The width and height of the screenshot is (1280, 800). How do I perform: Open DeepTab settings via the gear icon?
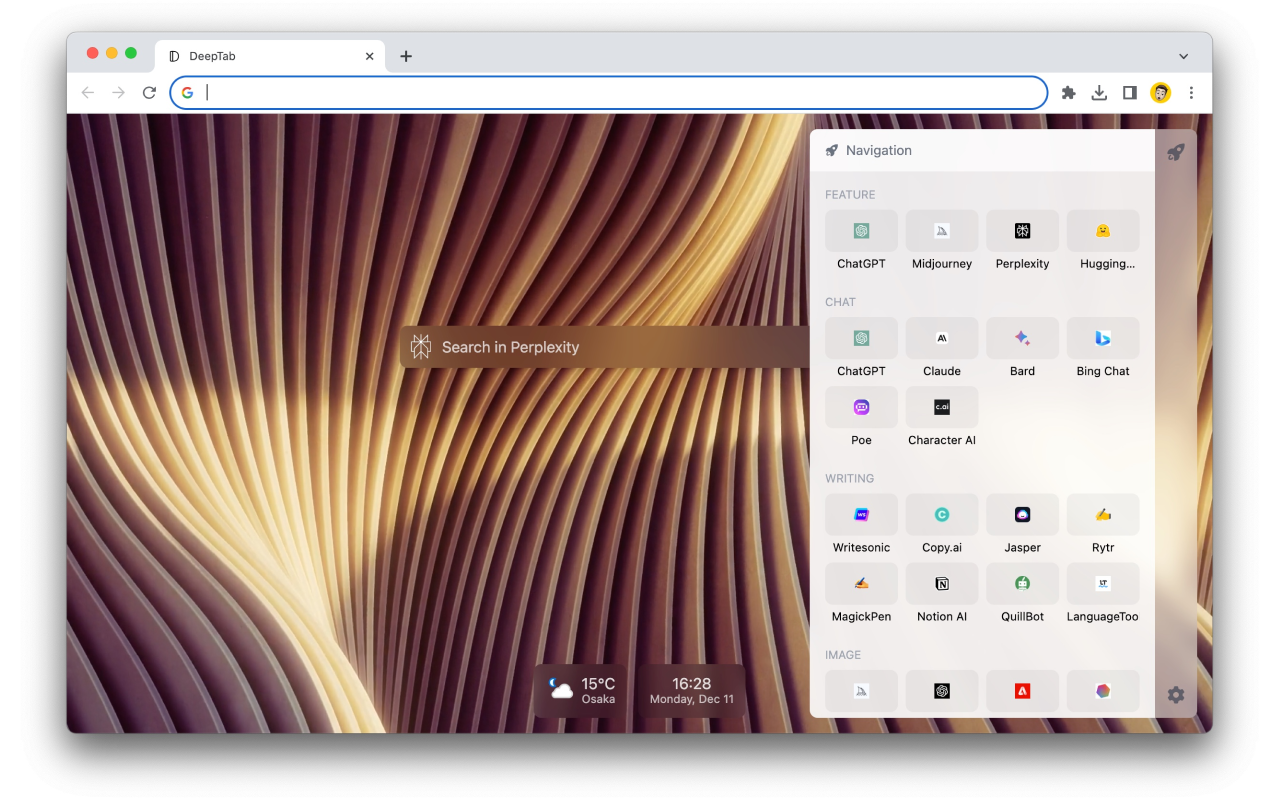coord(1175,694)
